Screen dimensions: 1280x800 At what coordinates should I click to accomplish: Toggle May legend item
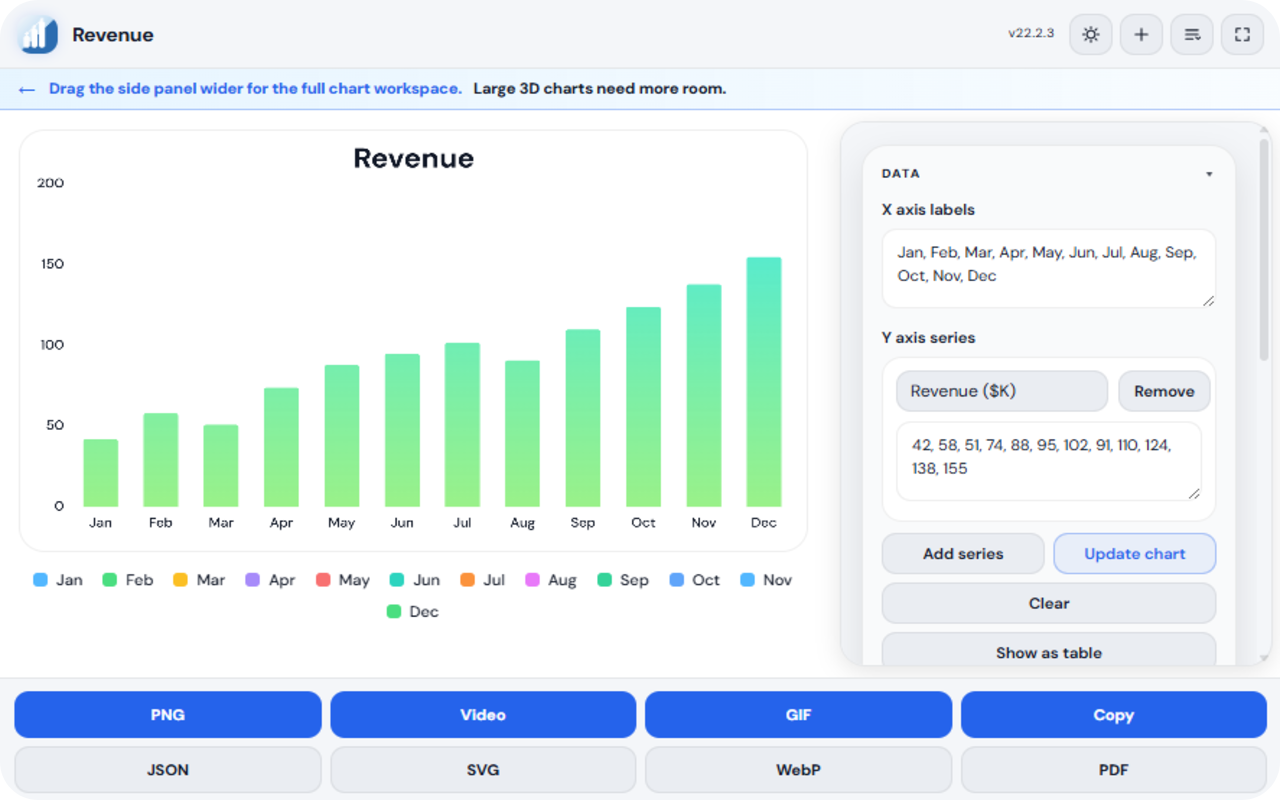pyautogui.click(x=343, y=580)
